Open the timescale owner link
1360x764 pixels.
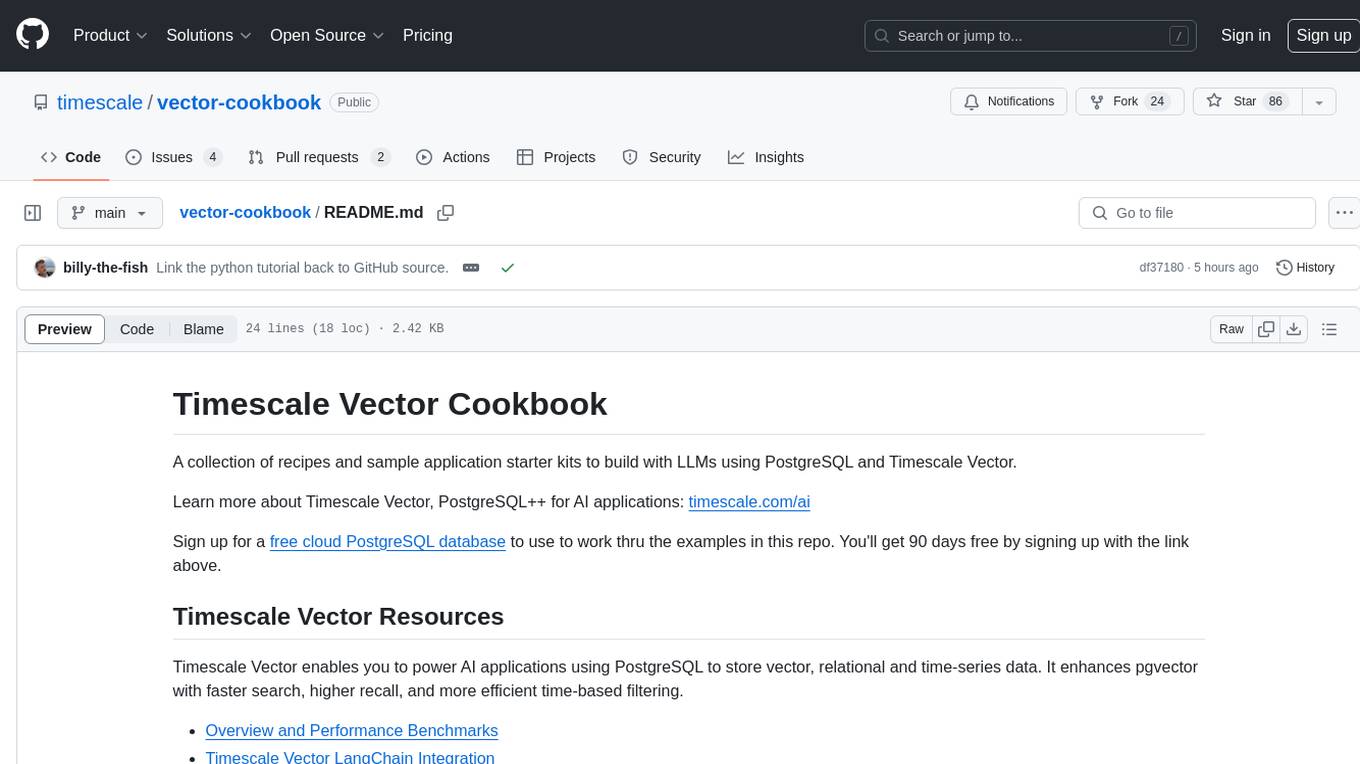pos(100,102)
